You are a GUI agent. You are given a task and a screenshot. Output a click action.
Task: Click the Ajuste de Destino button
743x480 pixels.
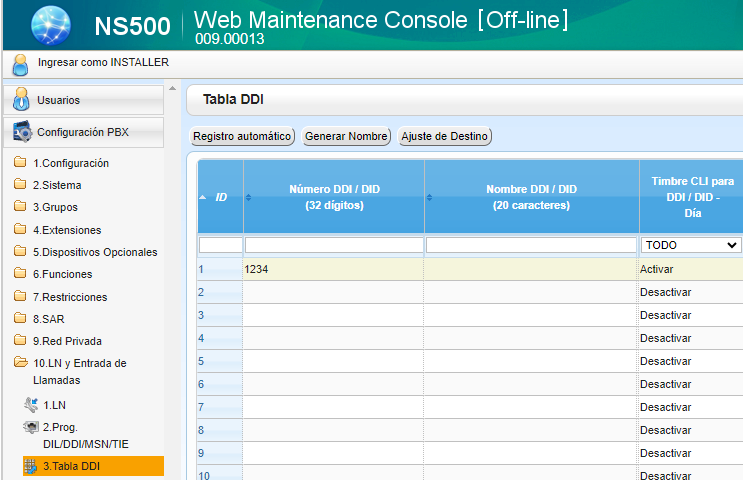445,136
